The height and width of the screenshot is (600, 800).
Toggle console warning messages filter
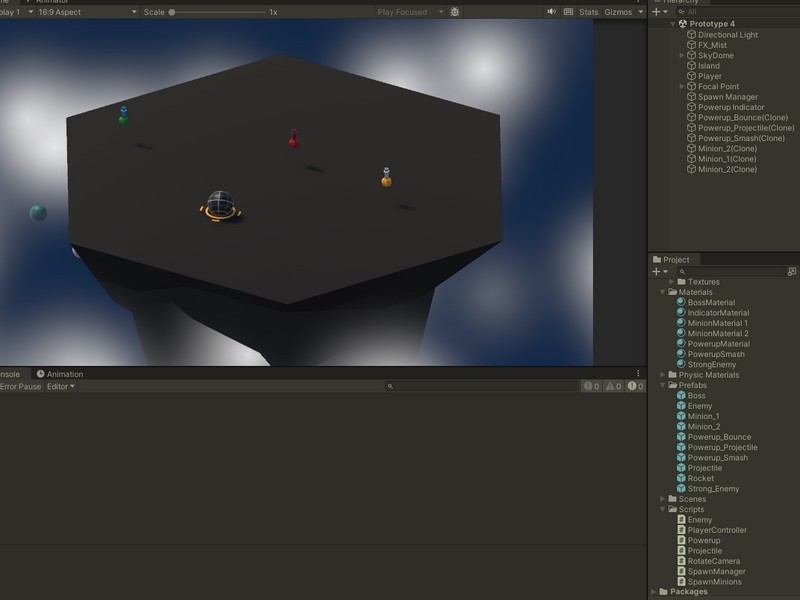pyautogui.click(x=613, y=386)
